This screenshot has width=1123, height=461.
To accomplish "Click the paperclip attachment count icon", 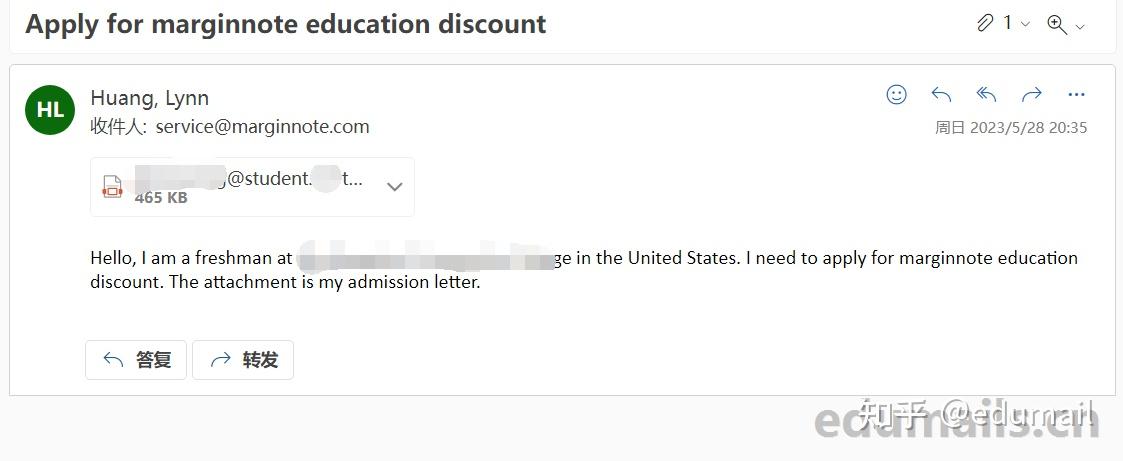I will coord(986,24).
